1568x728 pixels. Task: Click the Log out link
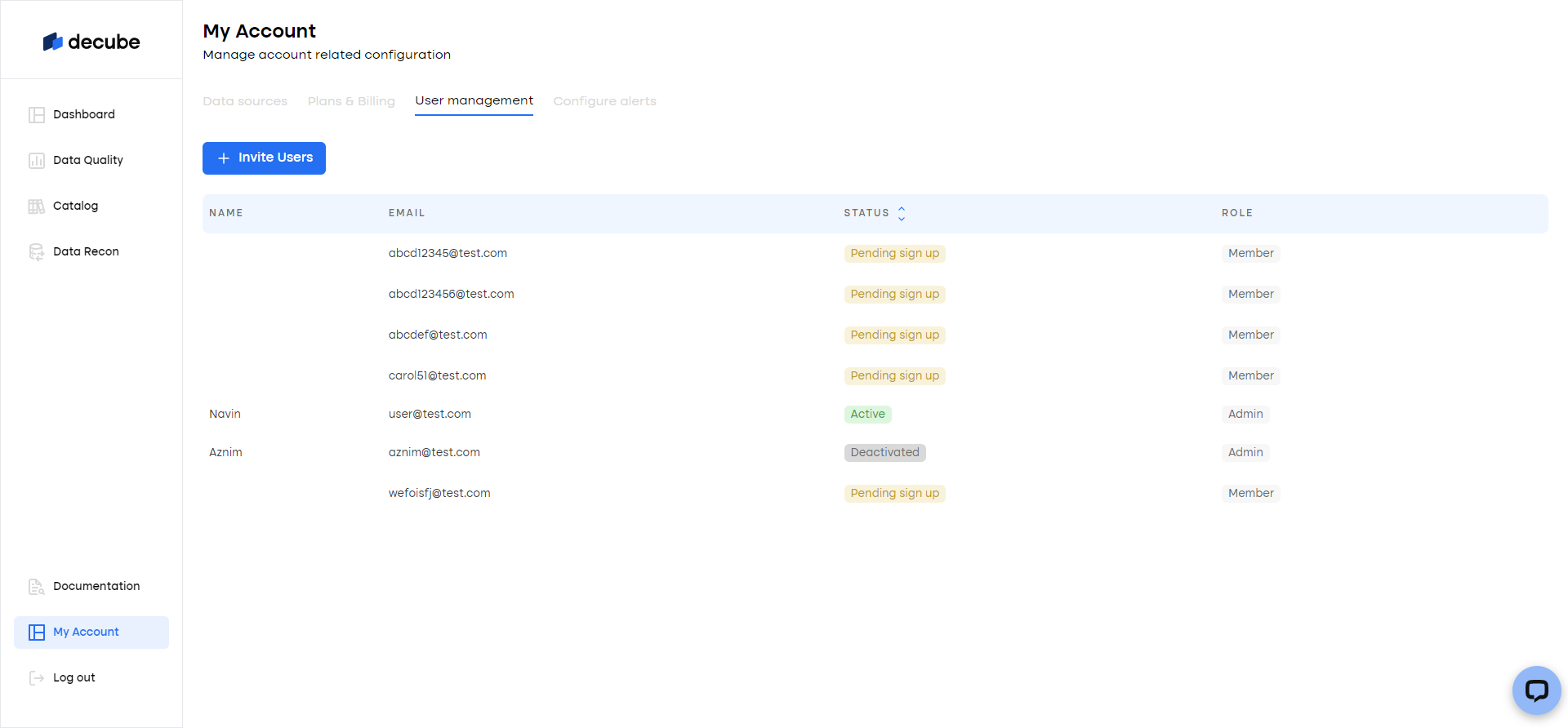(74, 678)
